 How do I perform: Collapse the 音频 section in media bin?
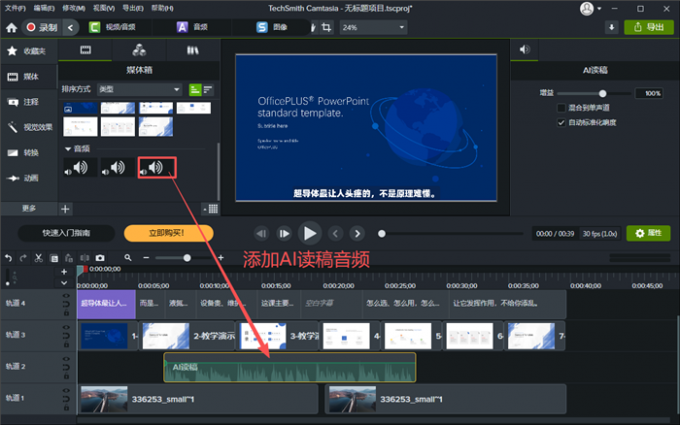click(68, 149)
